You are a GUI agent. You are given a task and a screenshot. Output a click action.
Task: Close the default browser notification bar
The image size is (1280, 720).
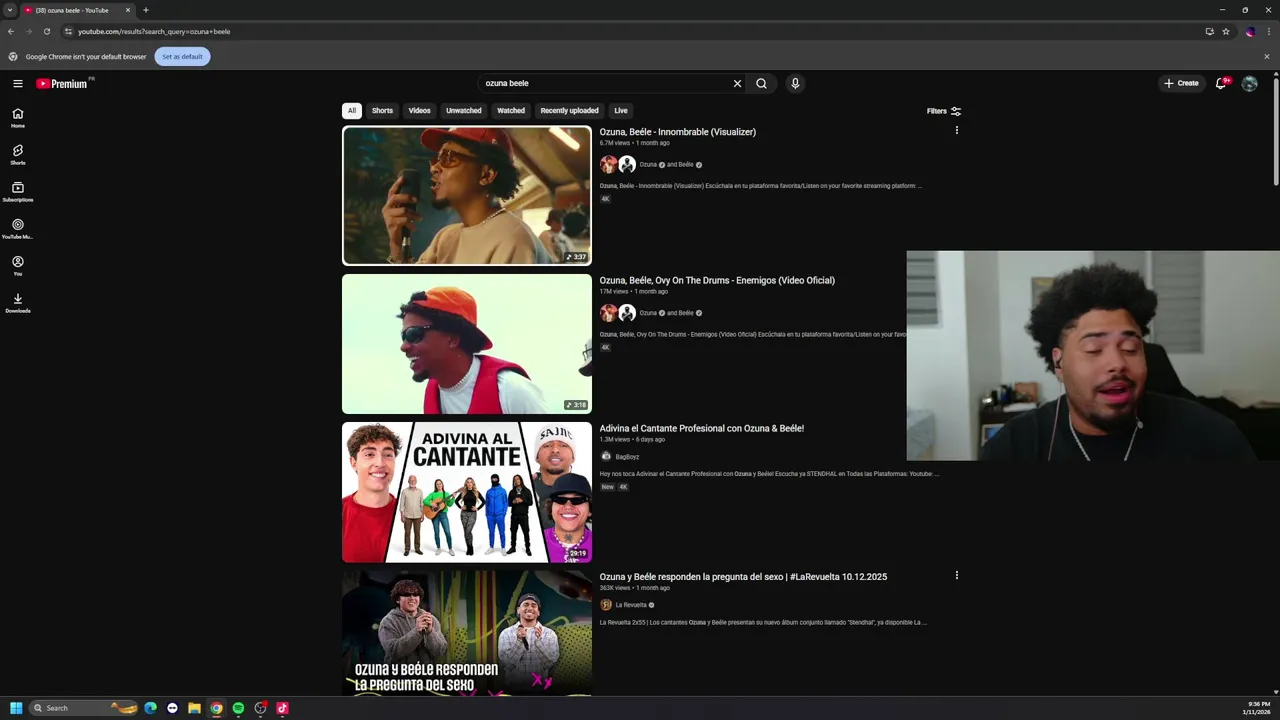[1267, 57]
